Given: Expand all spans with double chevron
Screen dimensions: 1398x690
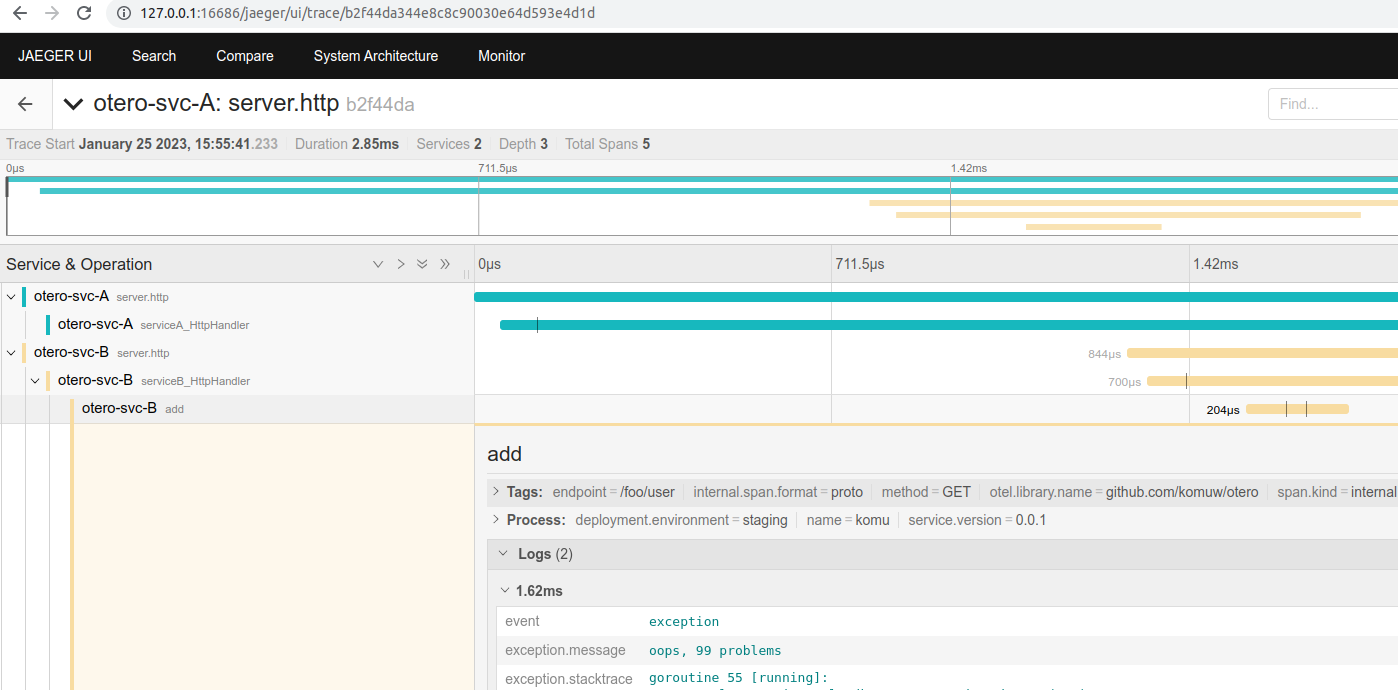Looking at the screenshot, I should [x=422, y=264].
